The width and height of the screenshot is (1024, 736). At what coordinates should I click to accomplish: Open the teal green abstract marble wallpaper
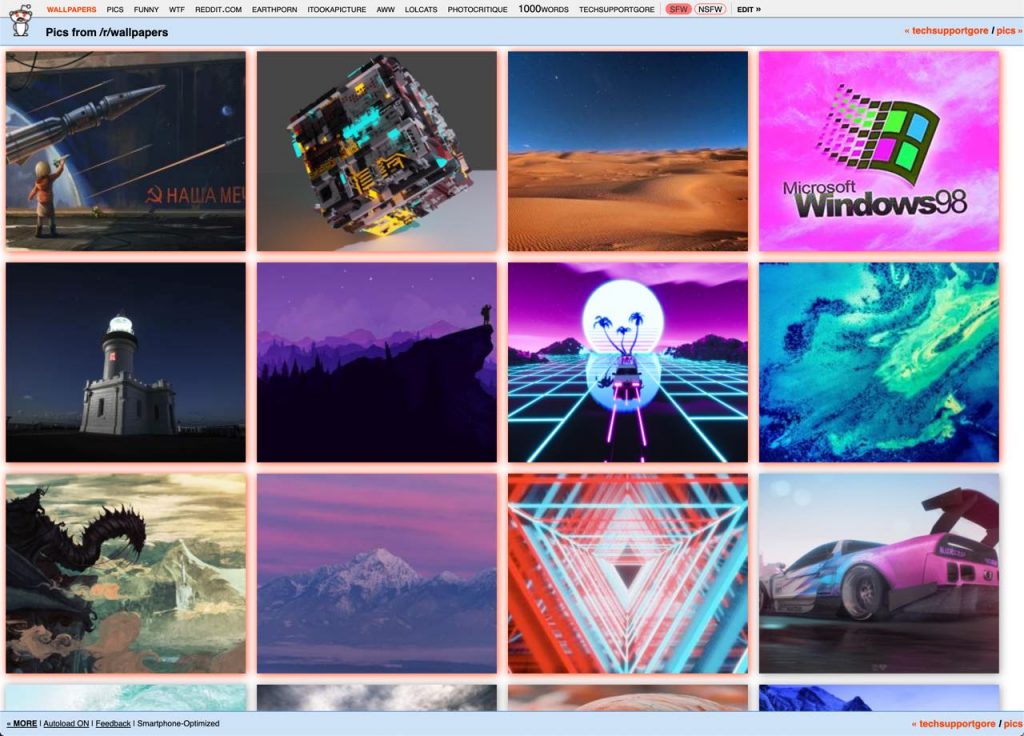[x=879, y=362]
